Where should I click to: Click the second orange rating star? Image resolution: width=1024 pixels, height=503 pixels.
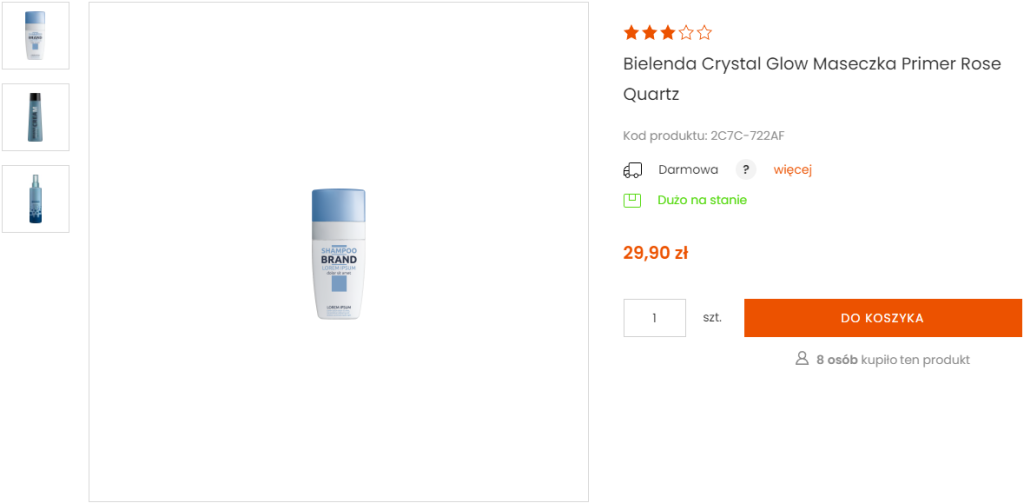tap(649, 33)
